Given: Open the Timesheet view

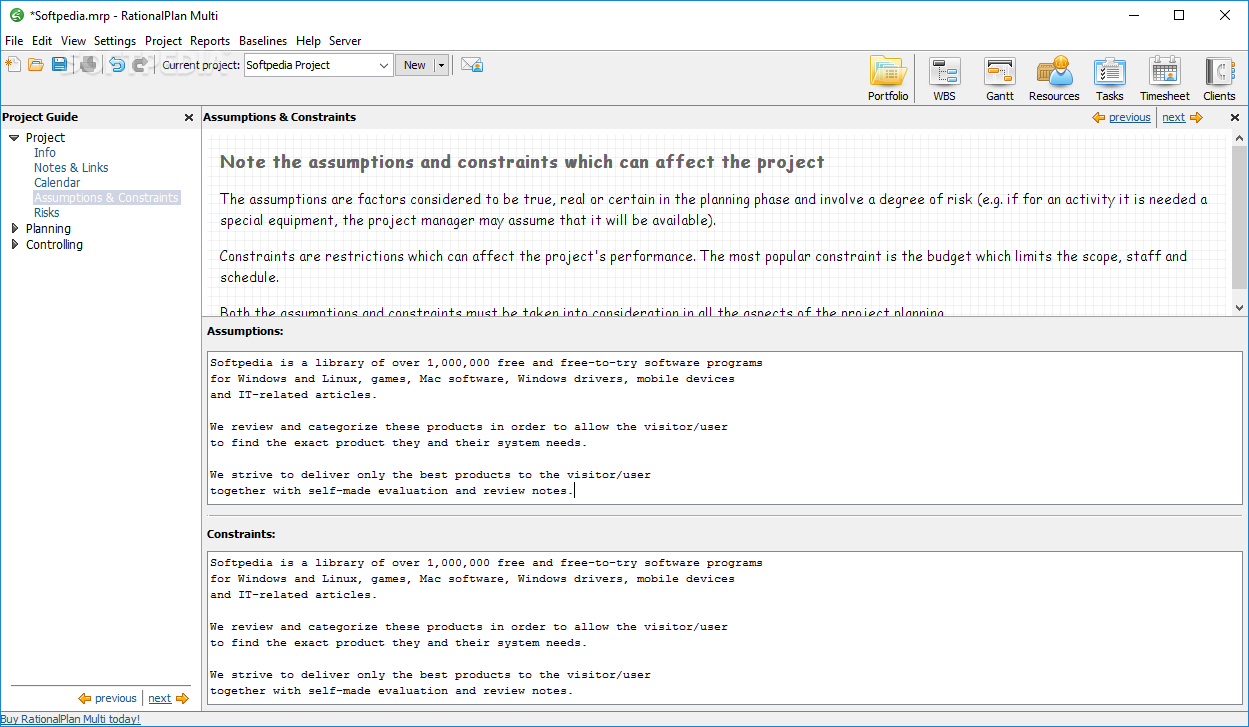Looking at the screenshot, I should tap(1165, 79).
